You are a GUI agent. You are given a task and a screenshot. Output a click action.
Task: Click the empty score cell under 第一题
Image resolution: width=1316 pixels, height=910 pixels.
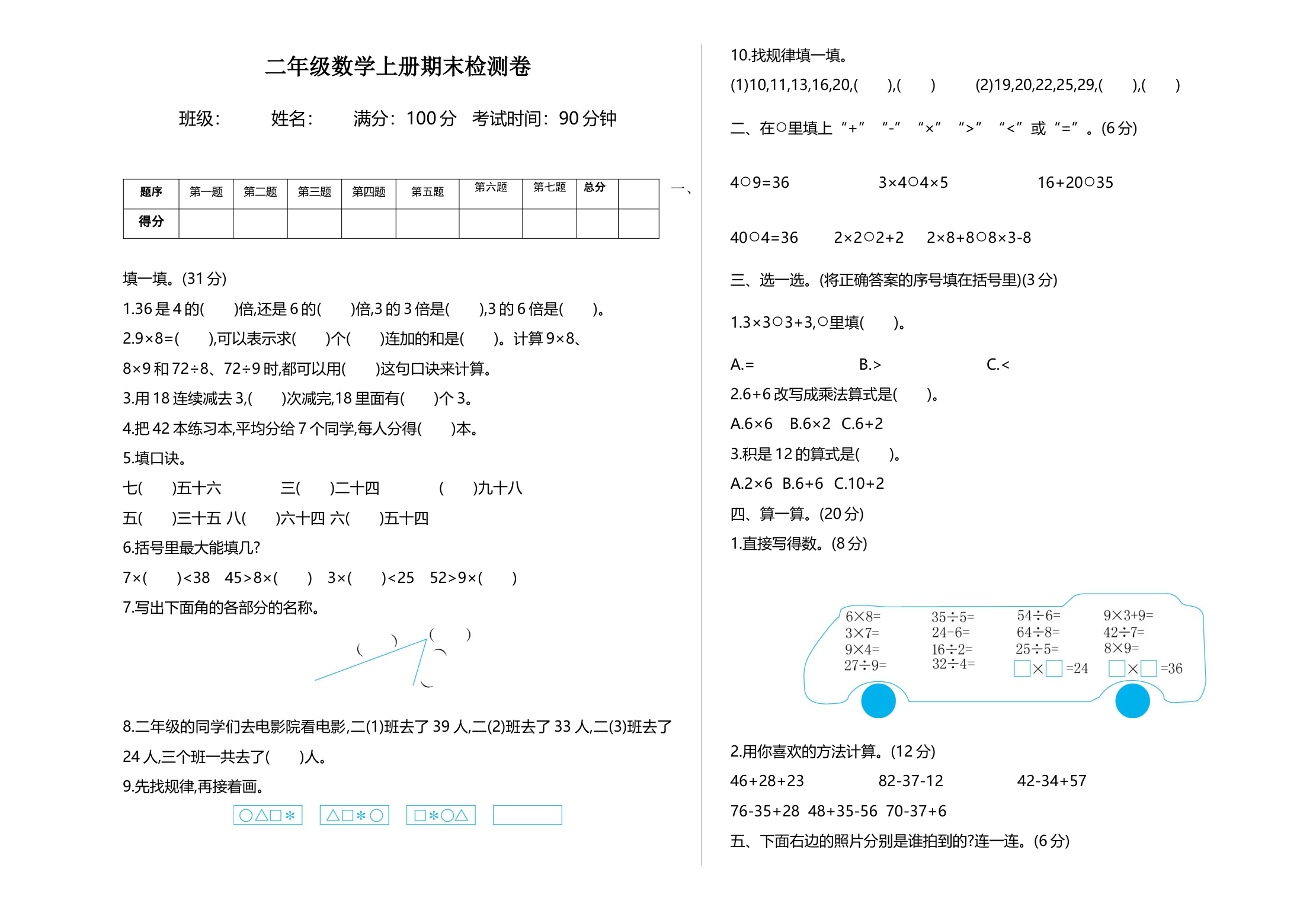(x=206, y=223)
